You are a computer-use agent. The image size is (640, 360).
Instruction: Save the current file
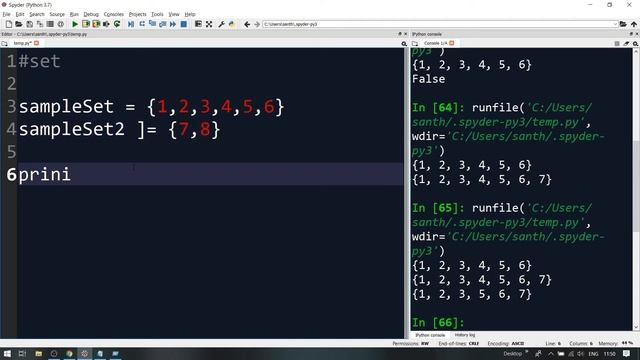(29, 24)
